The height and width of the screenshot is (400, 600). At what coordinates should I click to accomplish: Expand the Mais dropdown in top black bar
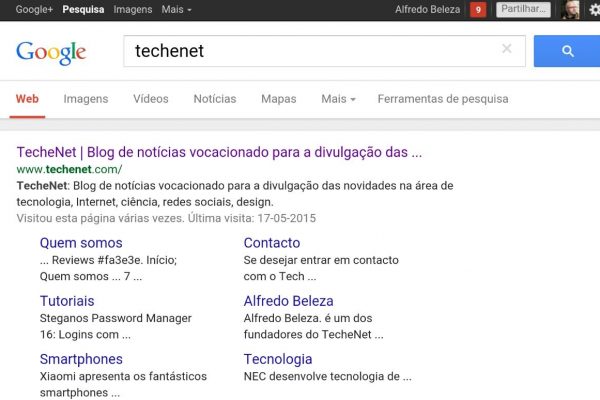176,10
